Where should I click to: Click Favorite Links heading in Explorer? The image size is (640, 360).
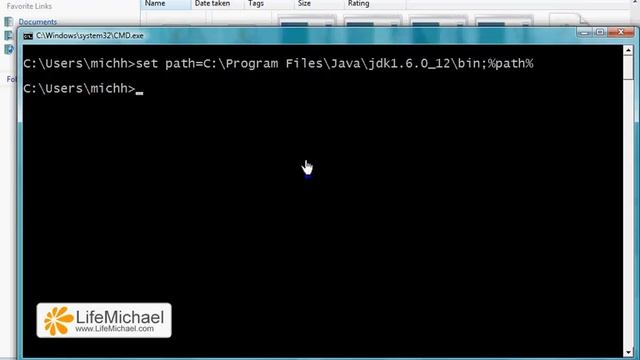29,6
